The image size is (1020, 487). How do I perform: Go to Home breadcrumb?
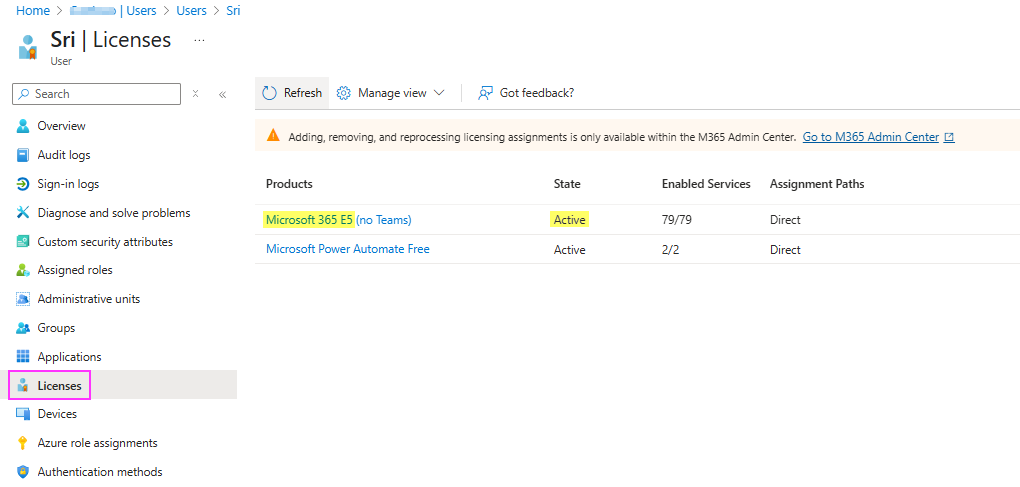coord(33,11)
